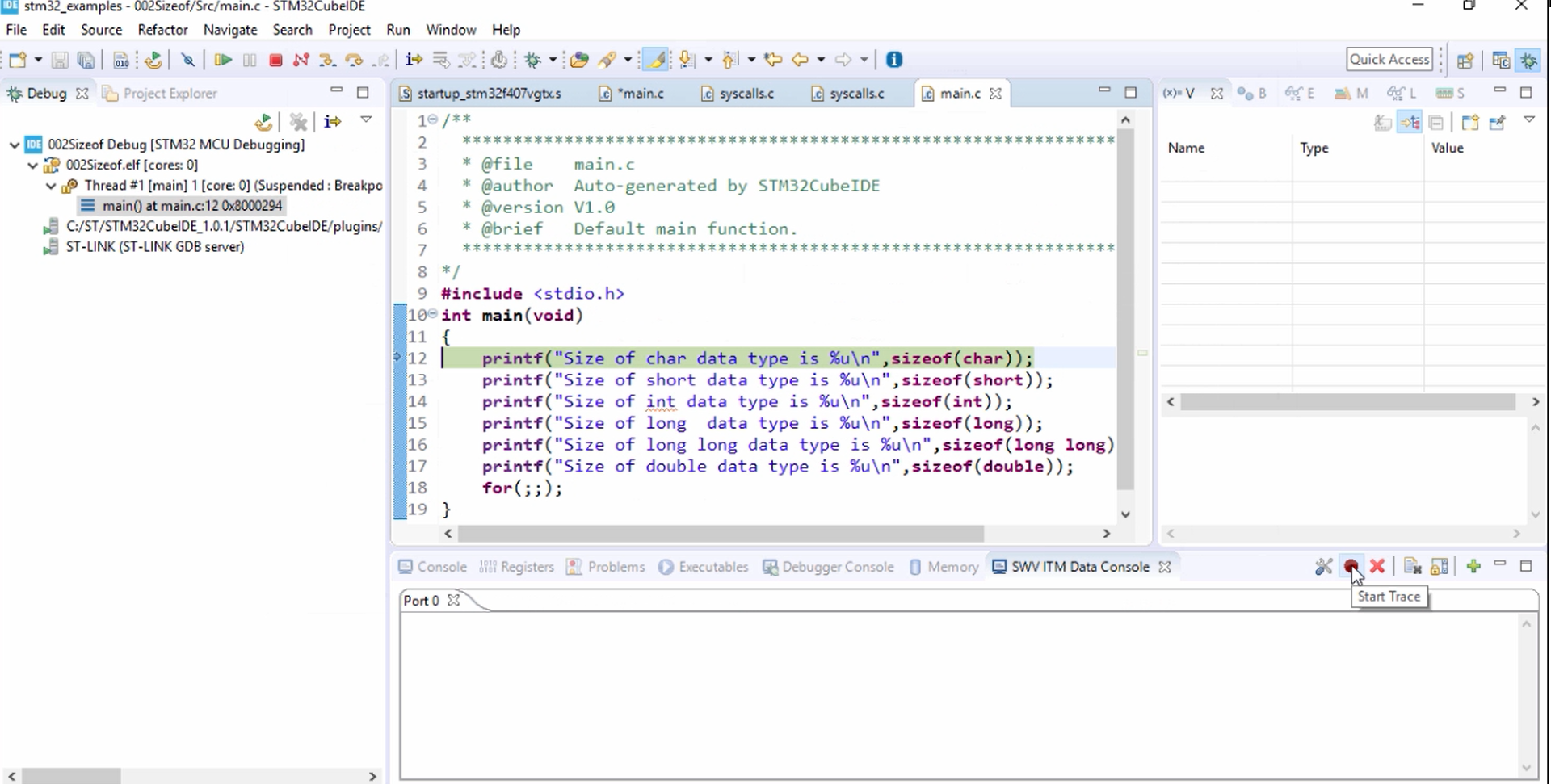
Task: Open the Configure Trace settings icon
Action: tap(1324, 566)
